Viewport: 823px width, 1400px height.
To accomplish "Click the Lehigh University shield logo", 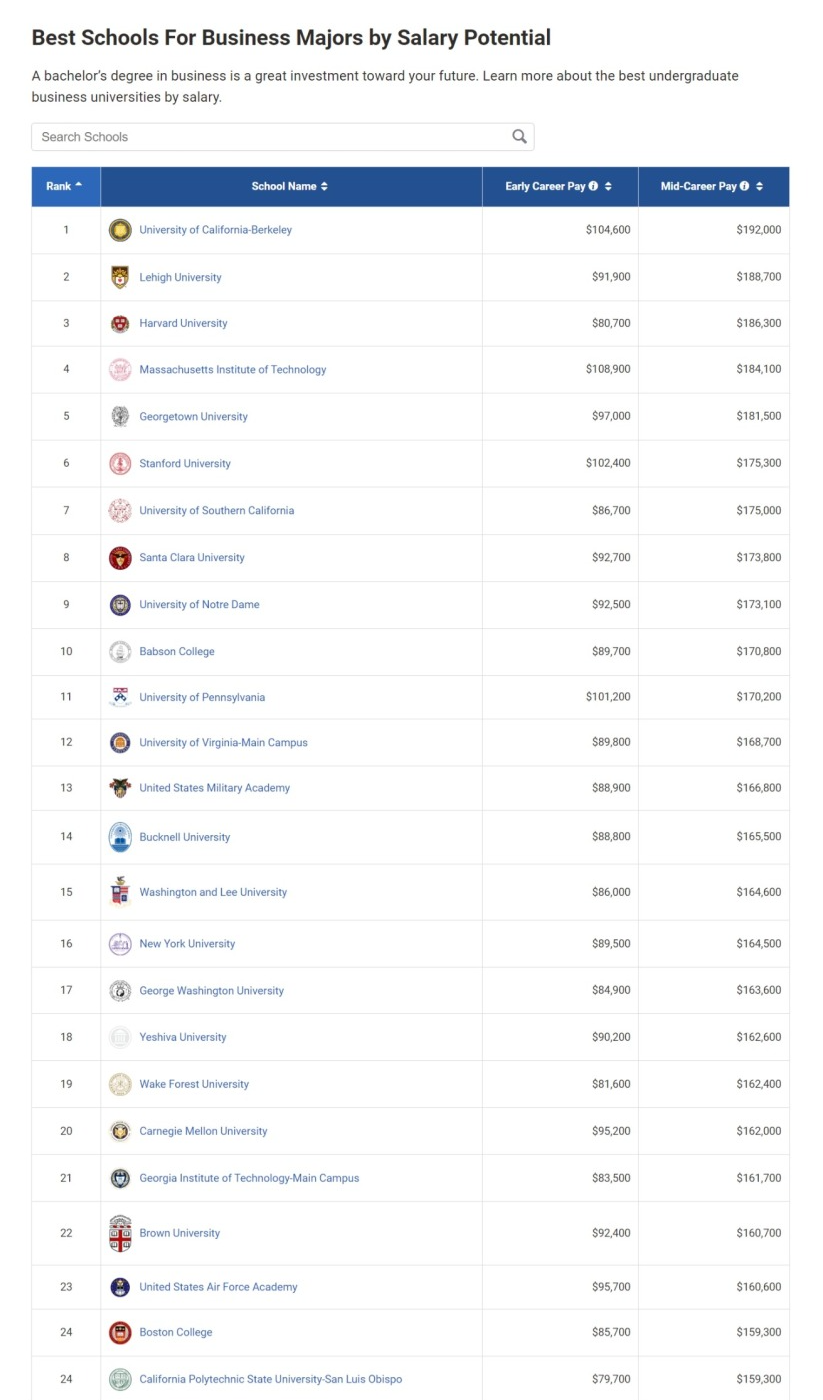I will pyautogui.click(x=120, y=277).
